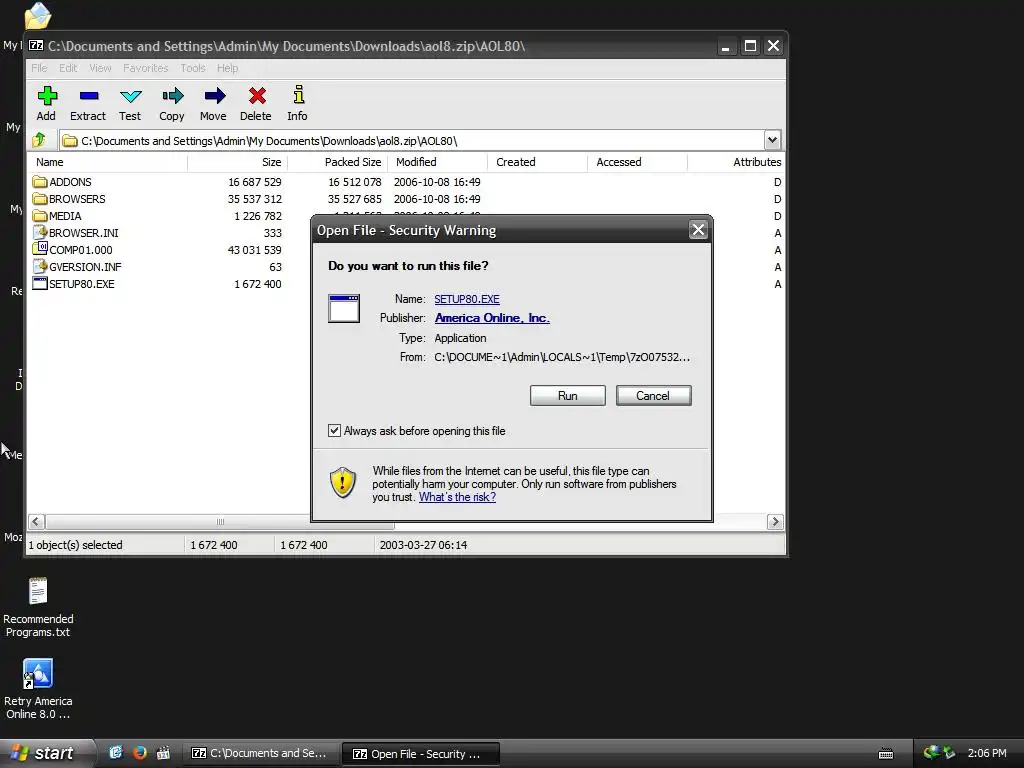The image size is (1024, 768).
Task: Click the taskbar clock showing 2:06 PM
Action: 987,753
